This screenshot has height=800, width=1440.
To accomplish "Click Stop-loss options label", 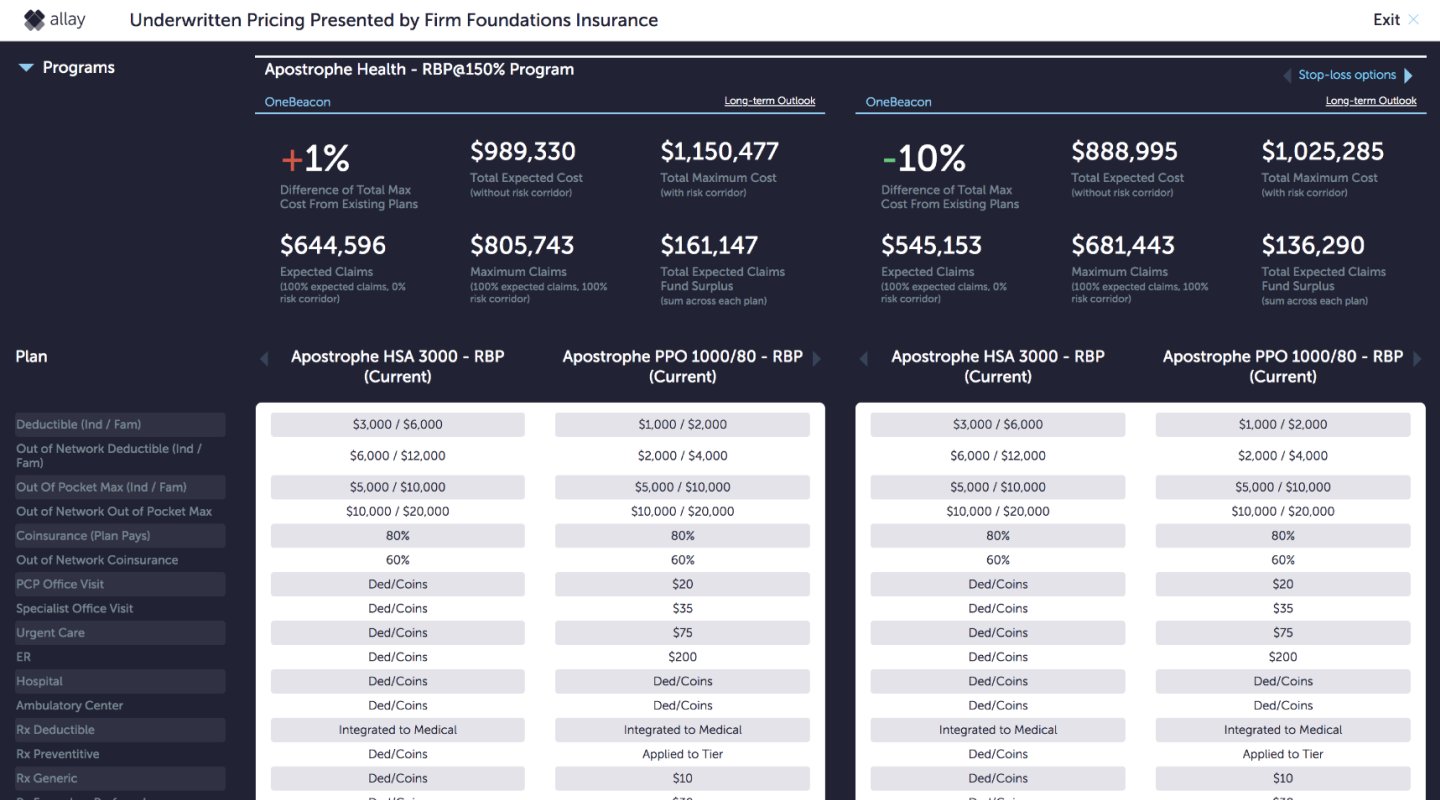I will click(1347, 75).
